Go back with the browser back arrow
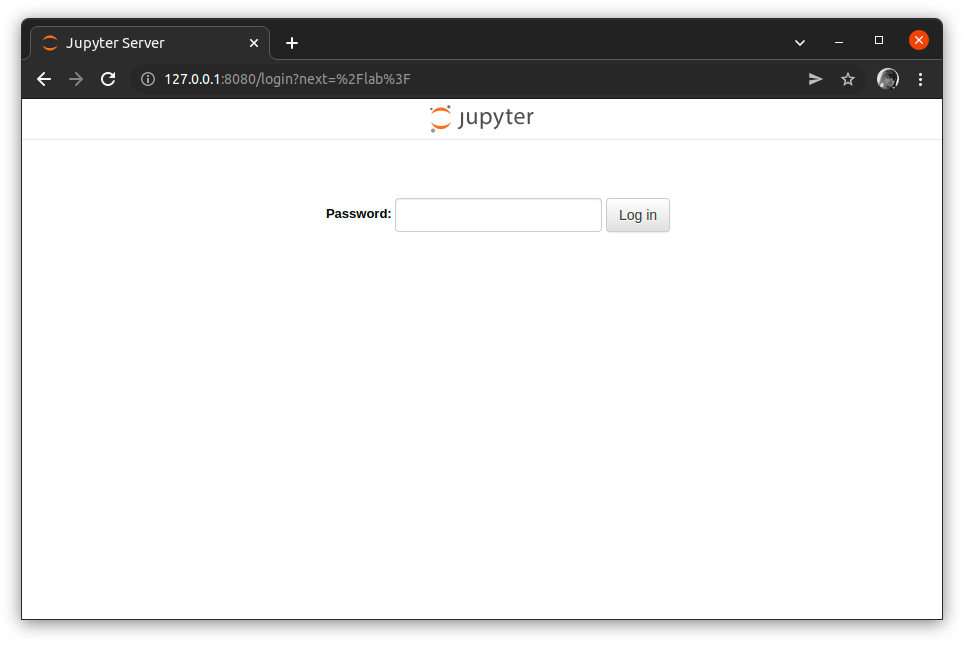Image resolution: width=965 pixels, height=645 pixels. pyautogui.click(x=44, y=79)
